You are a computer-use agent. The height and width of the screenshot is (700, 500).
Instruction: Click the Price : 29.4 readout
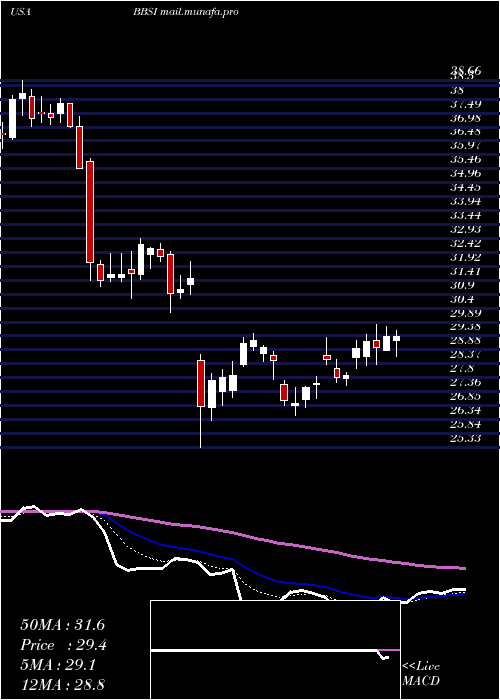pos(63,645)
